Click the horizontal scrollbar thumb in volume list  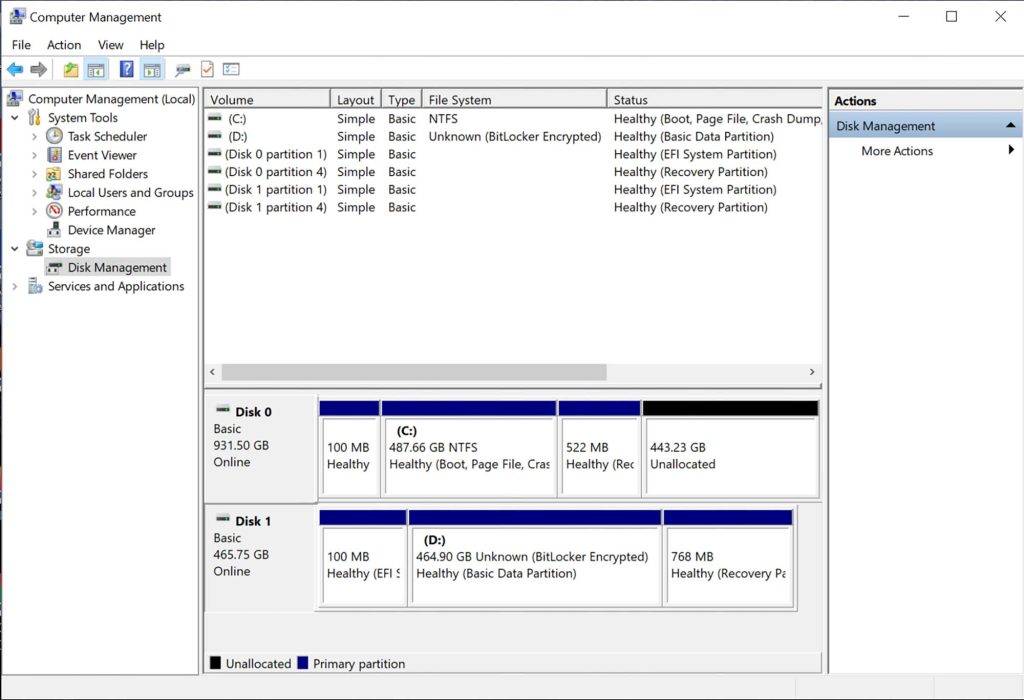point(414,372)
